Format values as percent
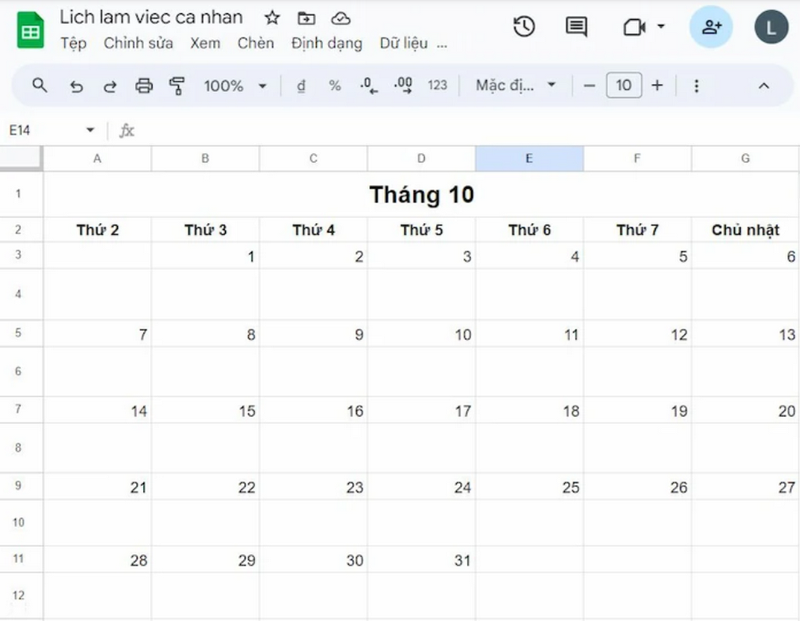This screenshot has width=800, height=621. tap(335, 85)
